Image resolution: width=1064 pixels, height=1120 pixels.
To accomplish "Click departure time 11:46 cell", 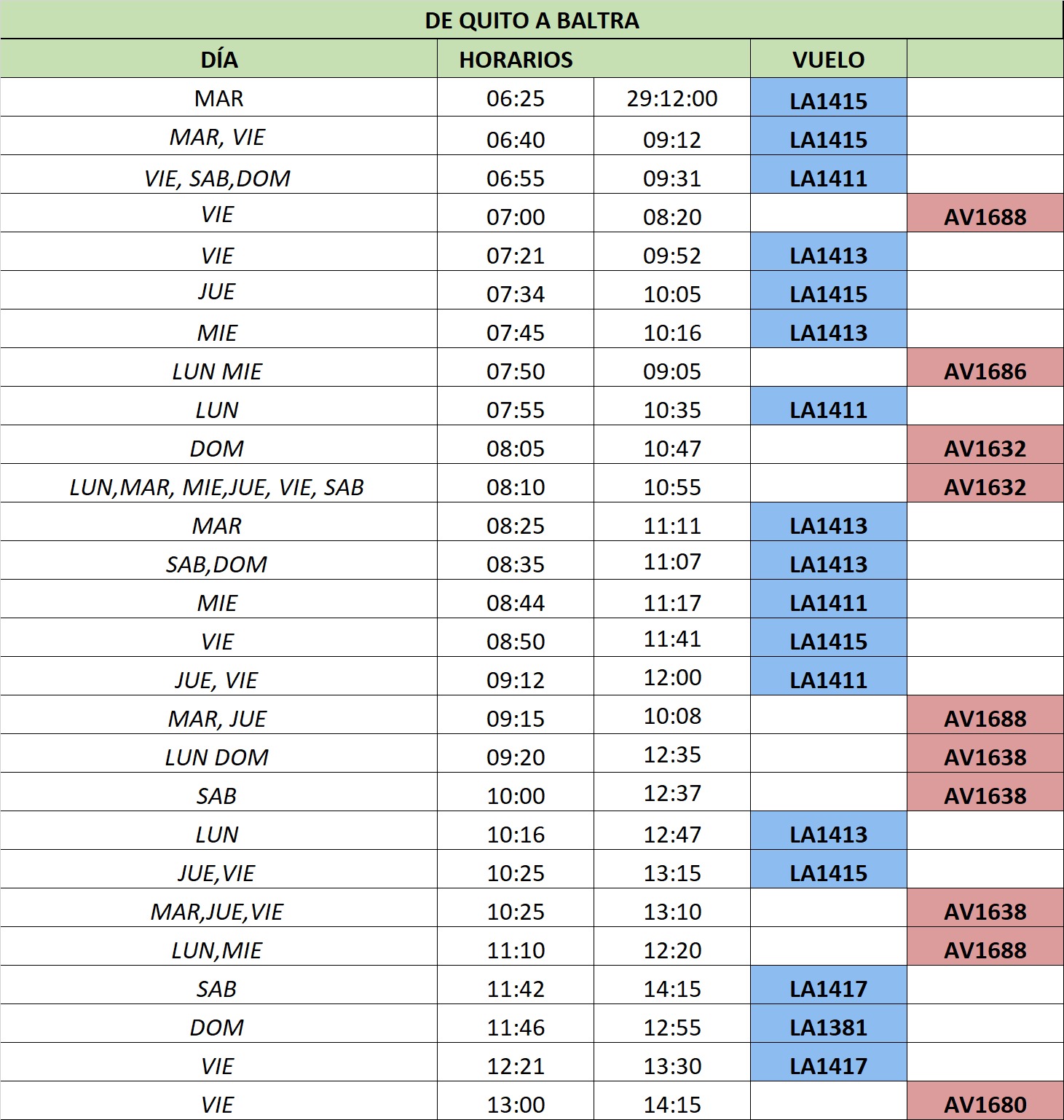I will pyautogui.click(x=516, y=1028).
